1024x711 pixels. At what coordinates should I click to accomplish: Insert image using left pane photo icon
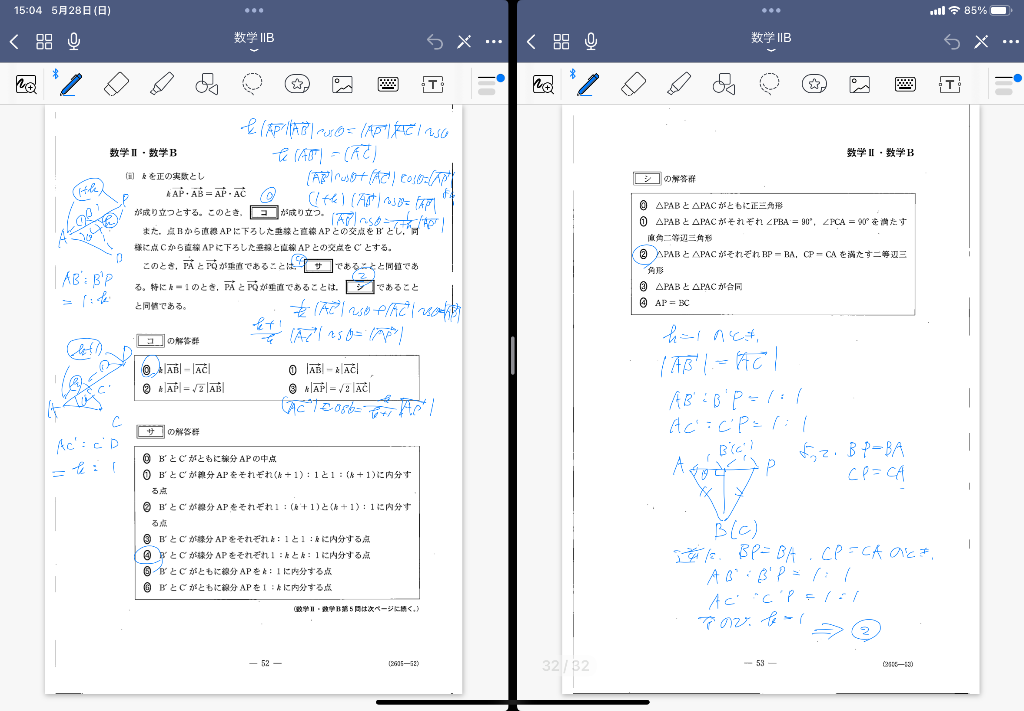tap(343, 84)
